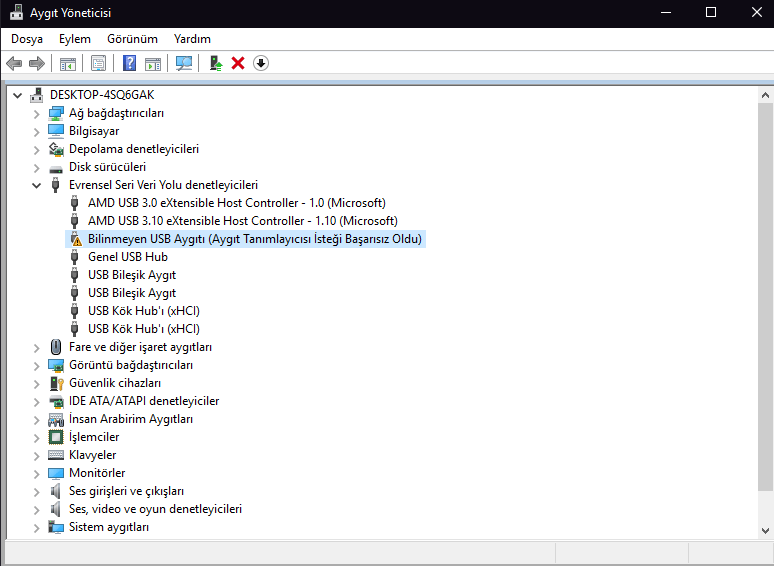Click the mouse icon for Fare category
Viewport: 774px width, 566px height.
point(56,347)
